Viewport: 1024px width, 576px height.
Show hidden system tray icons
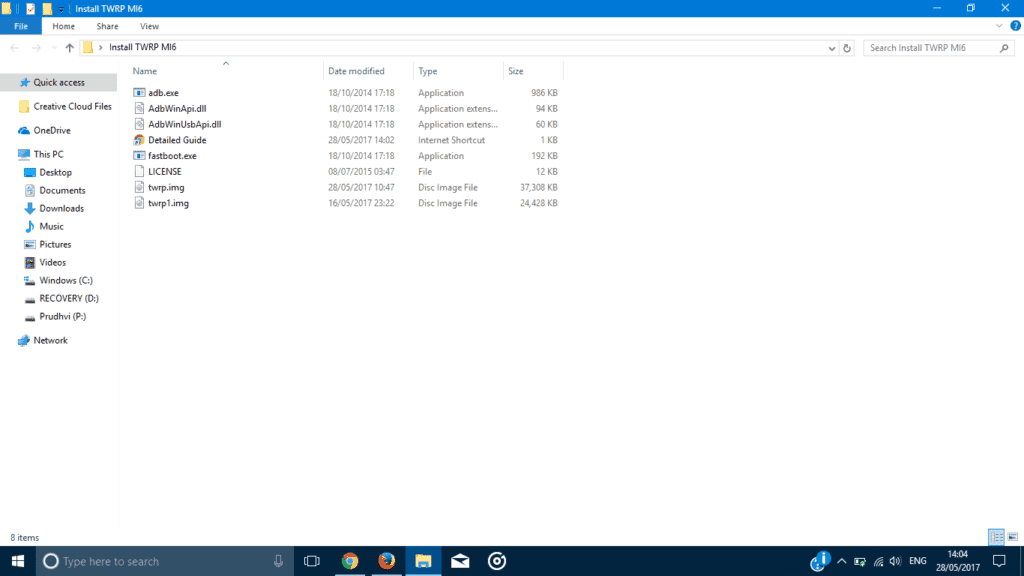[x=842, y=561]
